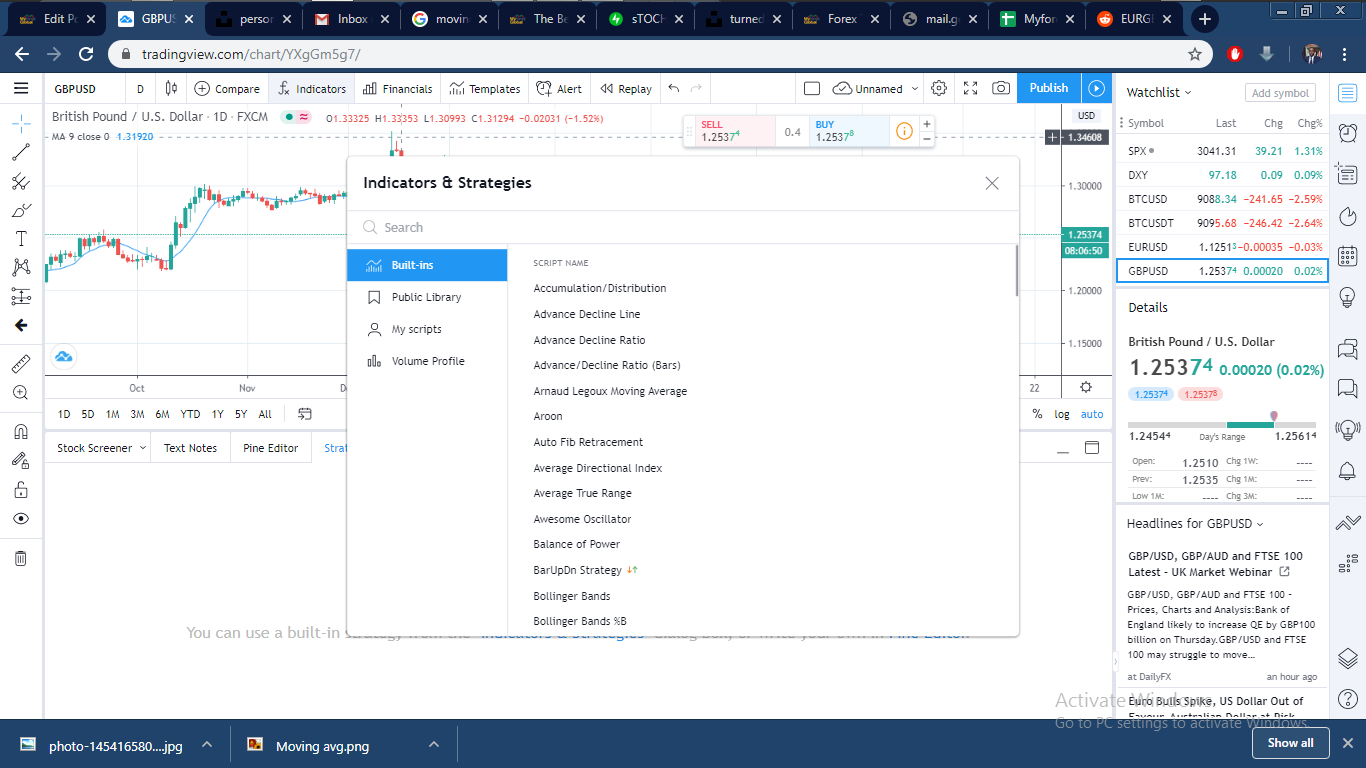Select the Text tool in left toolbar
The image size is (1366, 768).
[x=20, y=239]
